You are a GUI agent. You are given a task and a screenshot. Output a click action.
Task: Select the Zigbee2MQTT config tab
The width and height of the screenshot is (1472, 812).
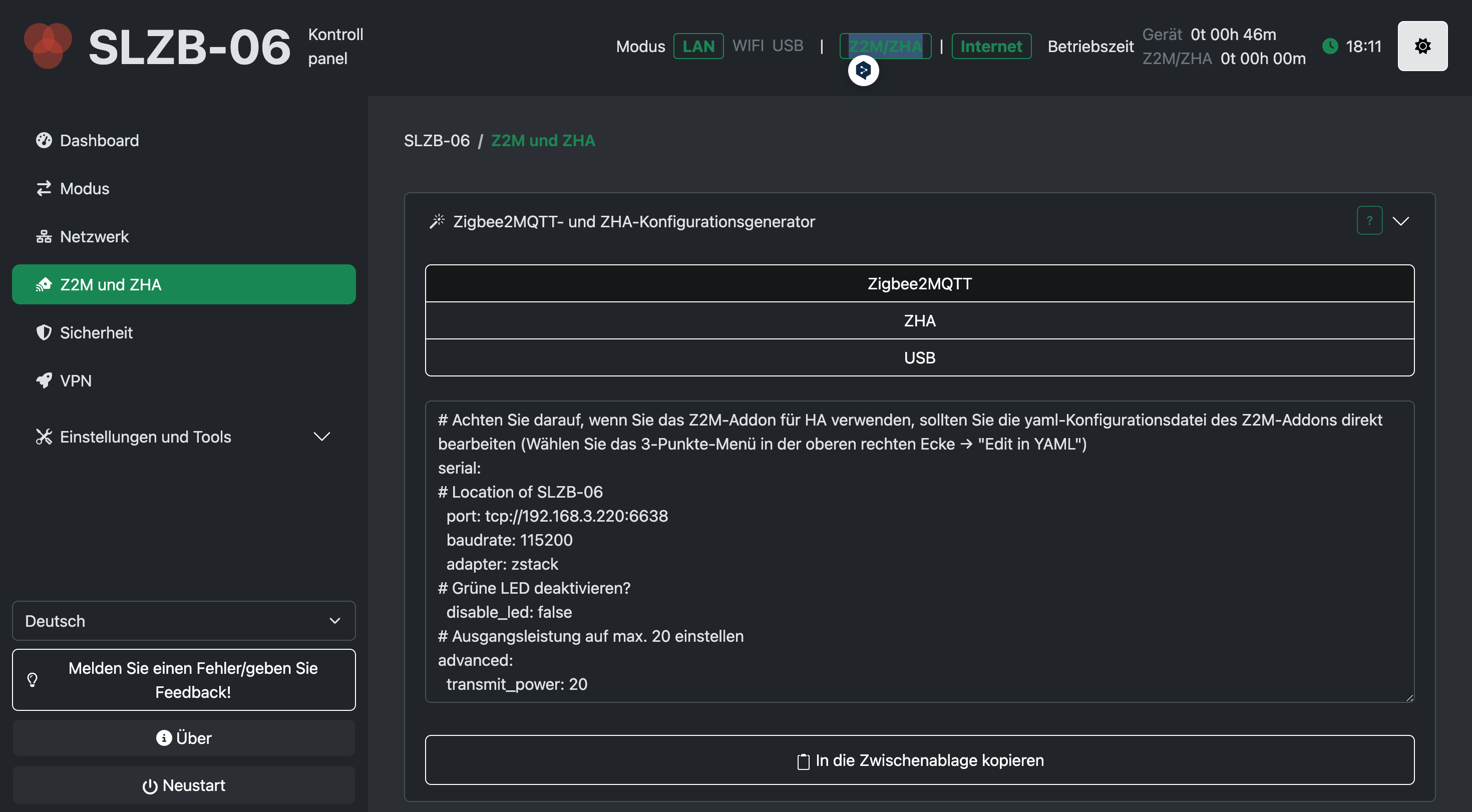click(x=919, y=283)
